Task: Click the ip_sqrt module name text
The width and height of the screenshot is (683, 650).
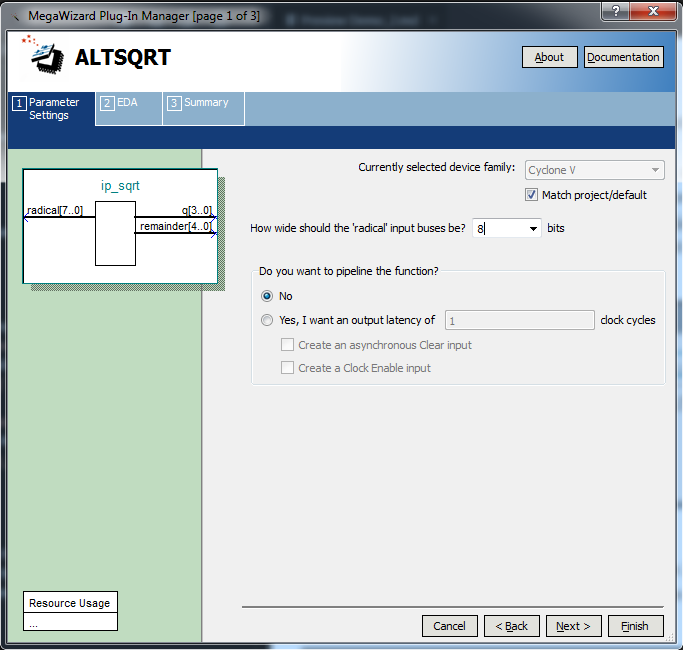Action: point(120,186)
